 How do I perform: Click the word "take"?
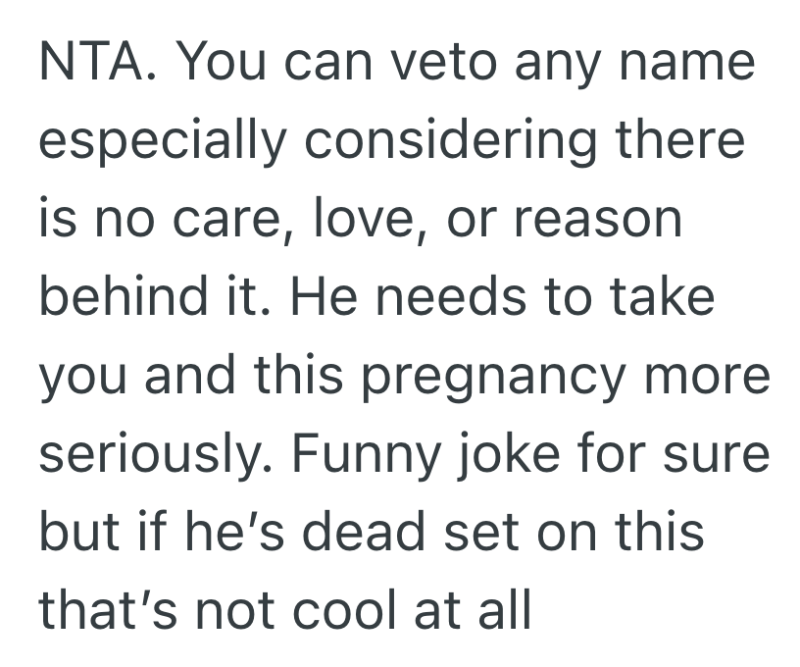click(x=662, y=297)
